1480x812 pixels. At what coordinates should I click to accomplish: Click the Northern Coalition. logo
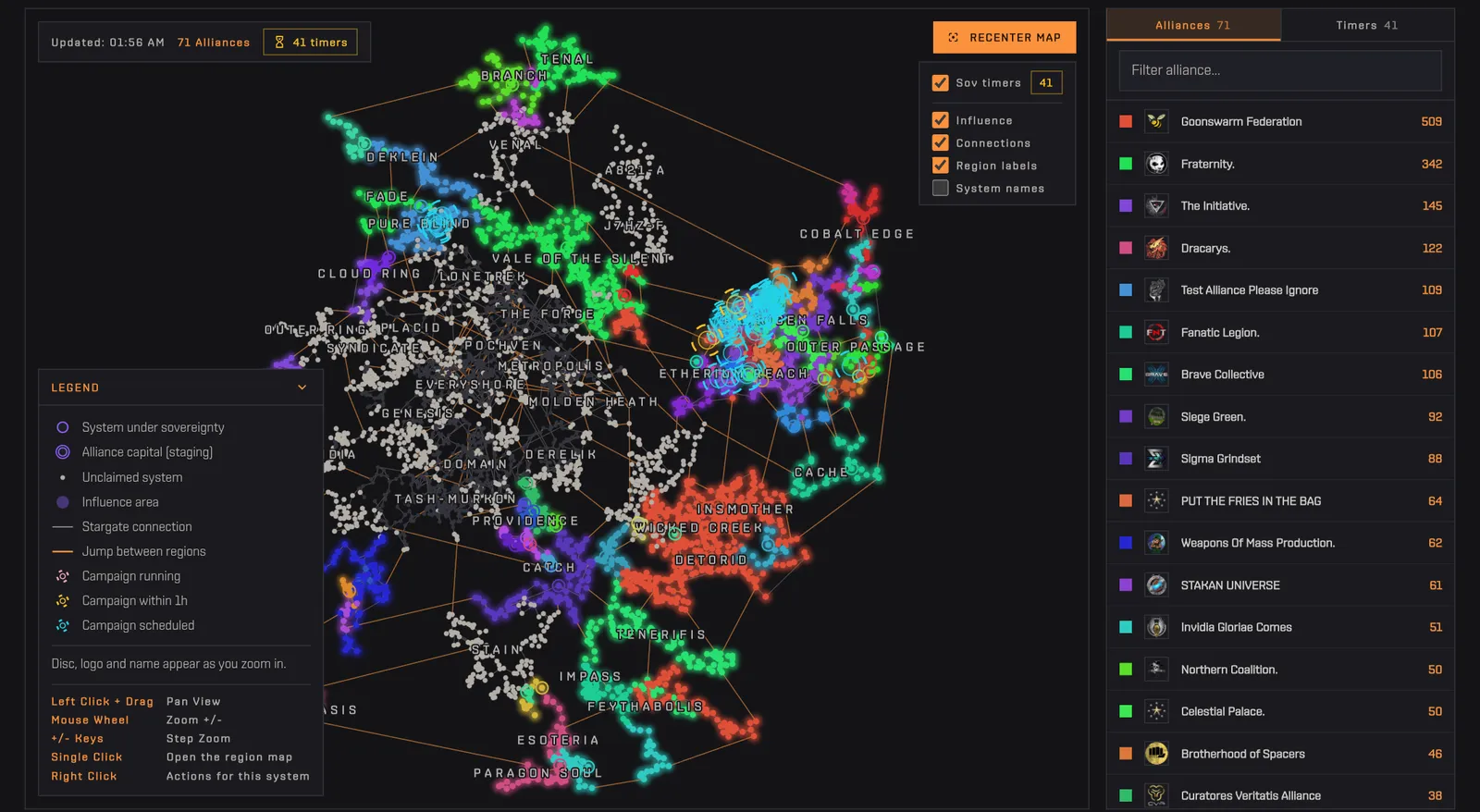1156,669
